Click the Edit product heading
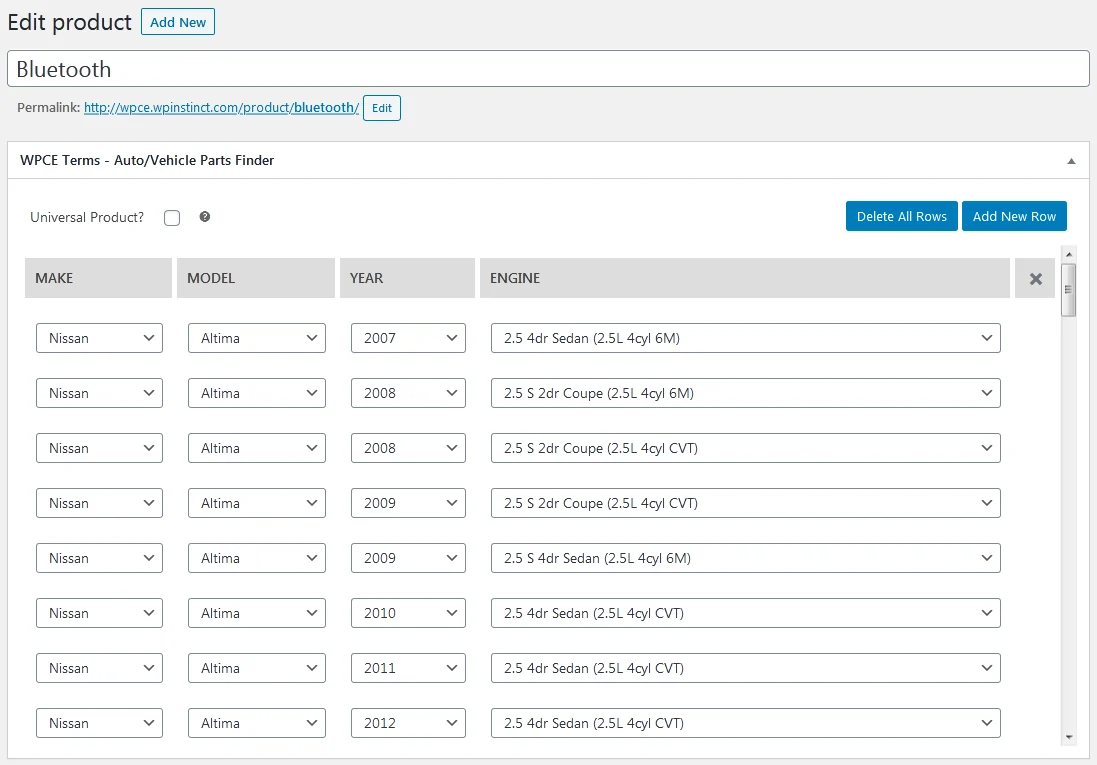Viewport: 1097px width, 765px height. click(69, 22)
